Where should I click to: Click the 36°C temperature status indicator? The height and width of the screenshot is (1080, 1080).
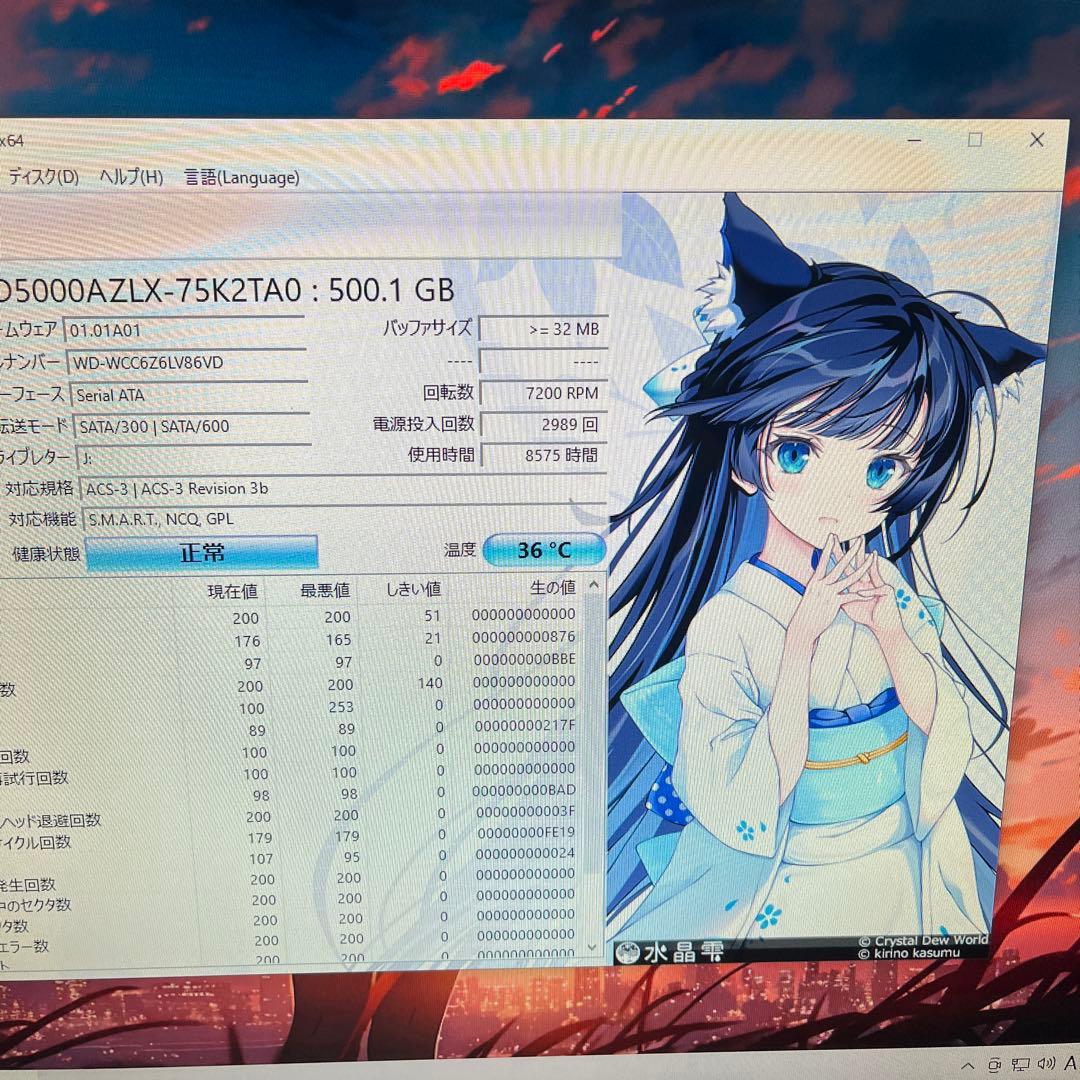(x=545, y=549)
